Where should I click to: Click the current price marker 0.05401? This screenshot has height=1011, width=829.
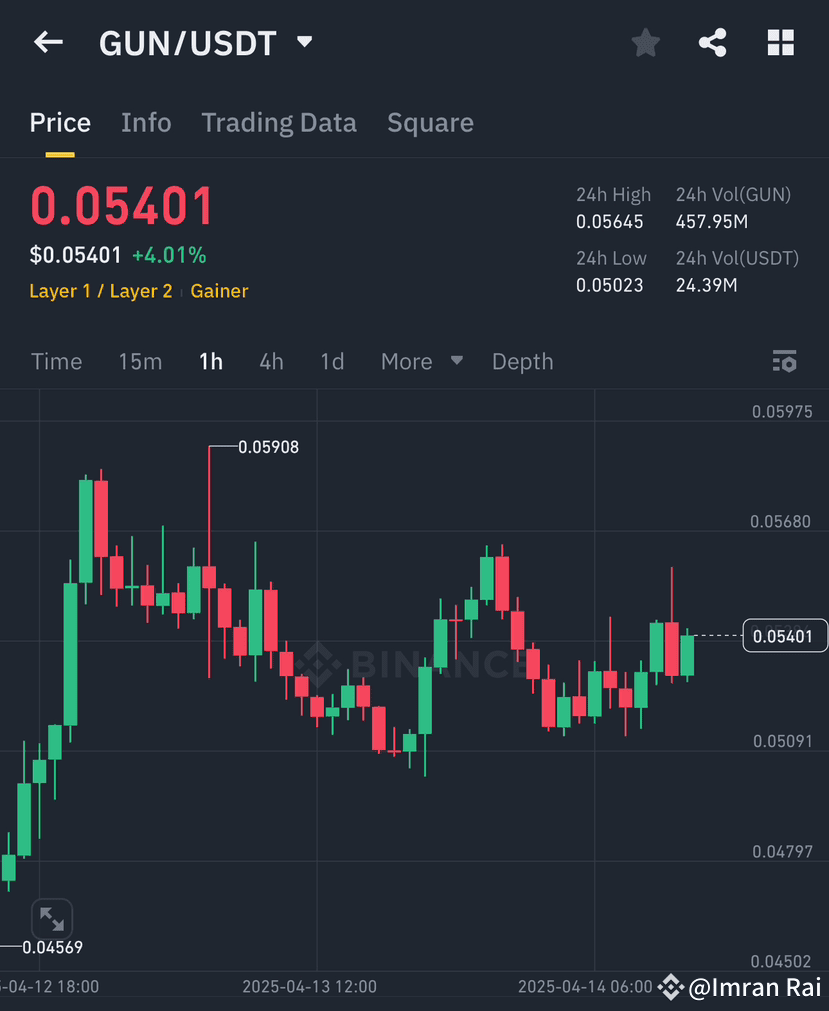click(784, 634)
